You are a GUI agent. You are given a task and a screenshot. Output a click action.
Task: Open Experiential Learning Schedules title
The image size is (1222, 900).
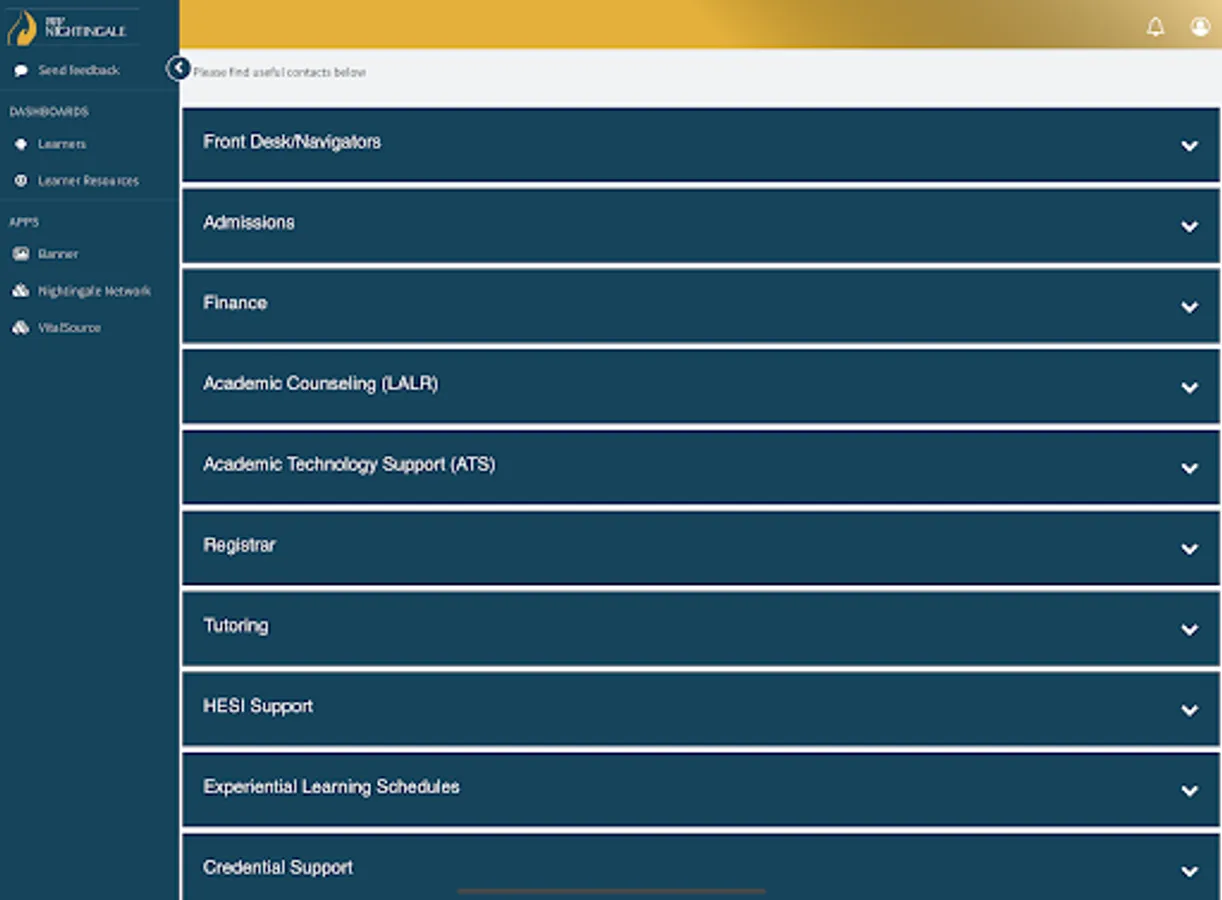coord(331,787)
